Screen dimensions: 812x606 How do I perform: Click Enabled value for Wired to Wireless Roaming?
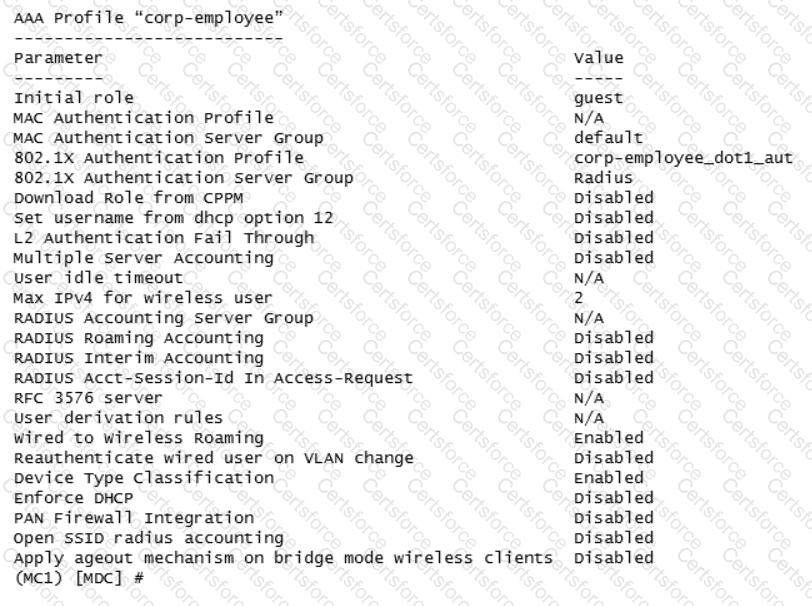click(x=608, y=438)
